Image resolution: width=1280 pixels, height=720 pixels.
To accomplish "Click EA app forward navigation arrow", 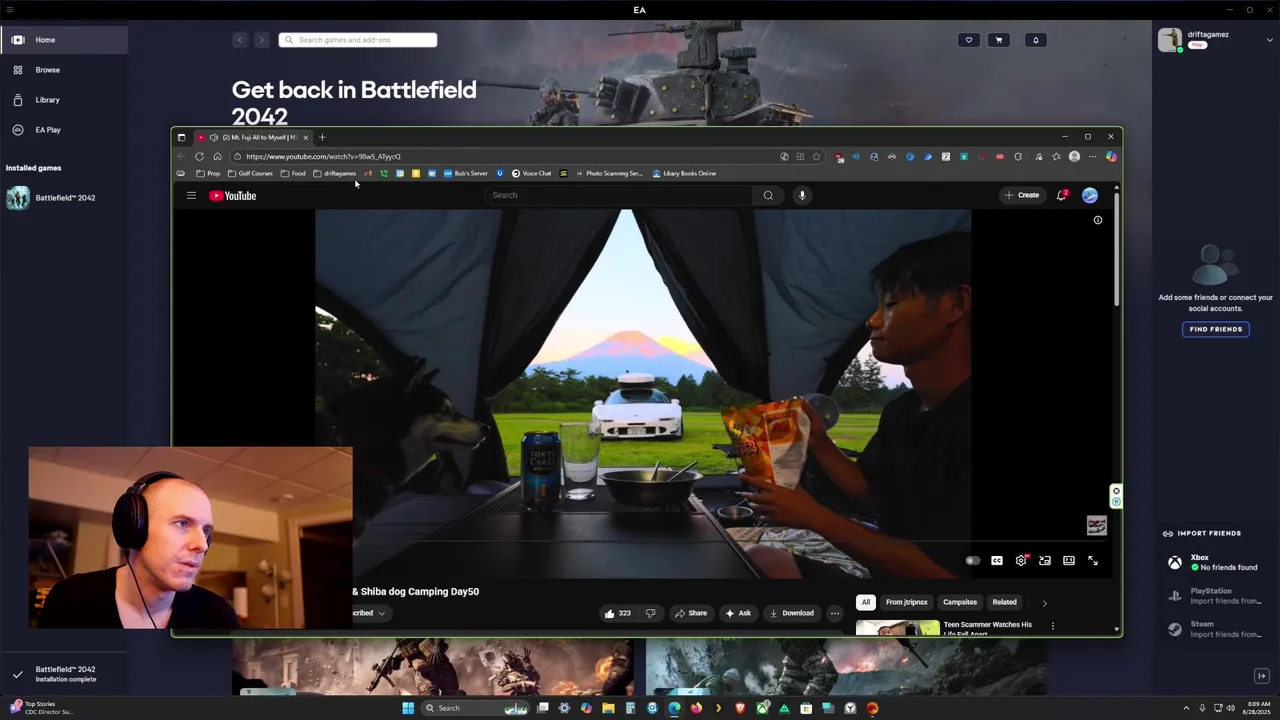I will [x=262, y=40].
